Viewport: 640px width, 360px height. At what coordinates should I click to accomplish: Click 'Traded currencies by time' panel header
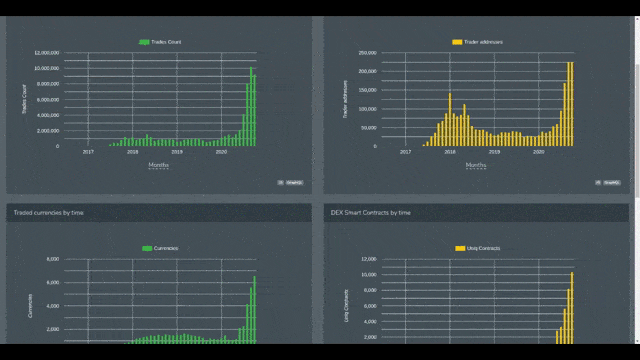click(x=159, y=213)
